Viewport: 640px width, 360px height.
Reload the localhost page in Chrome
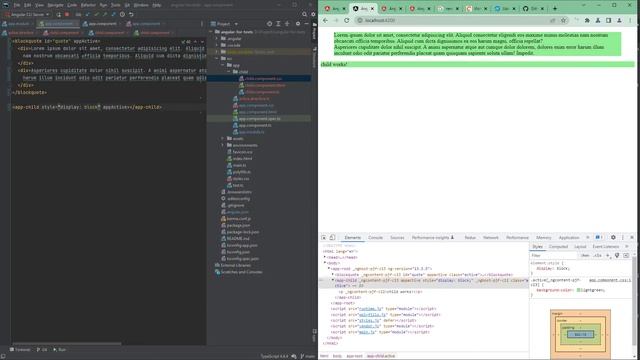pyautogui.click(x=347, y=20)
